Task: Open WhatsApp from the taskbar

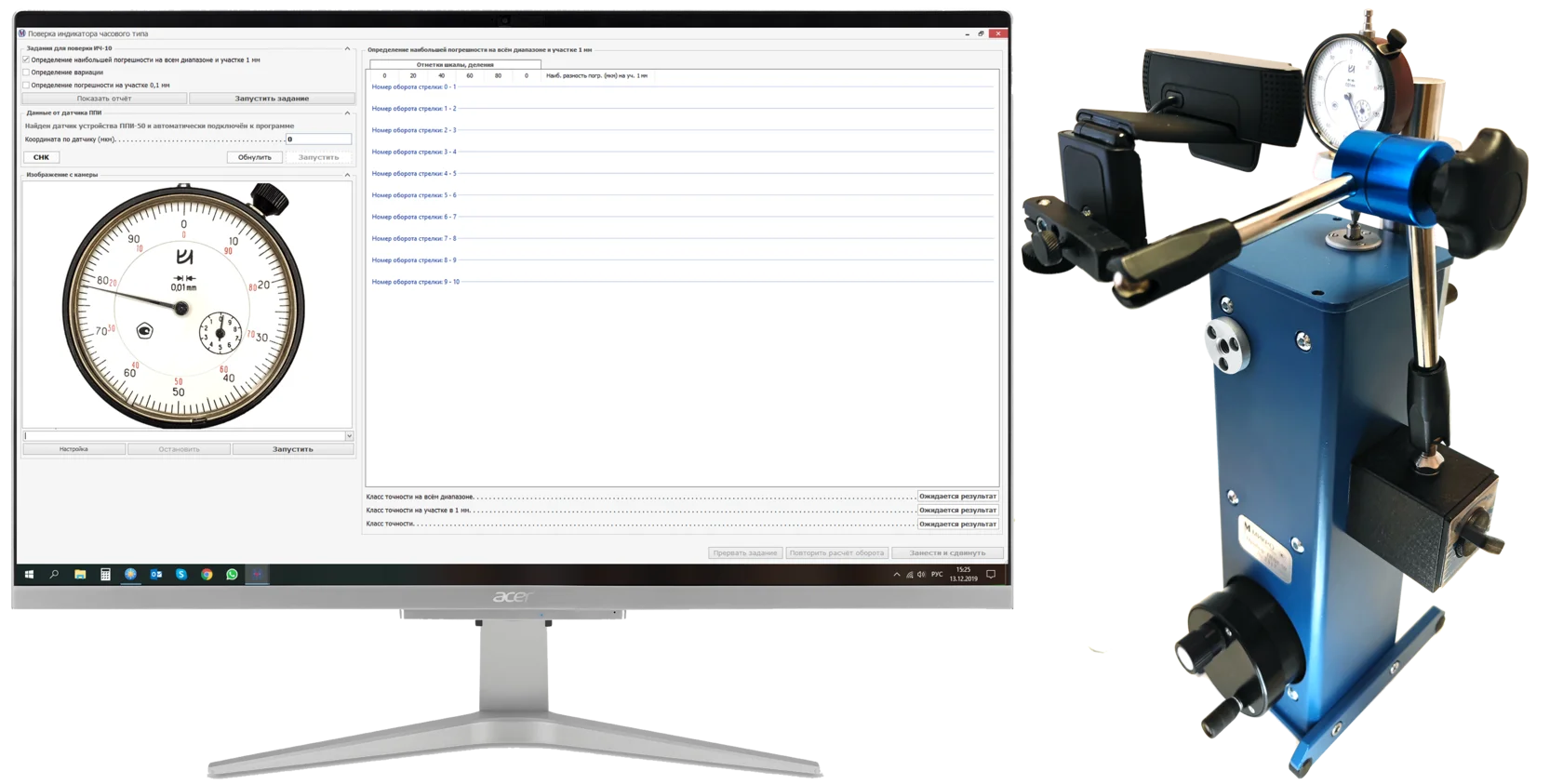Action: [x=232, y=575]
